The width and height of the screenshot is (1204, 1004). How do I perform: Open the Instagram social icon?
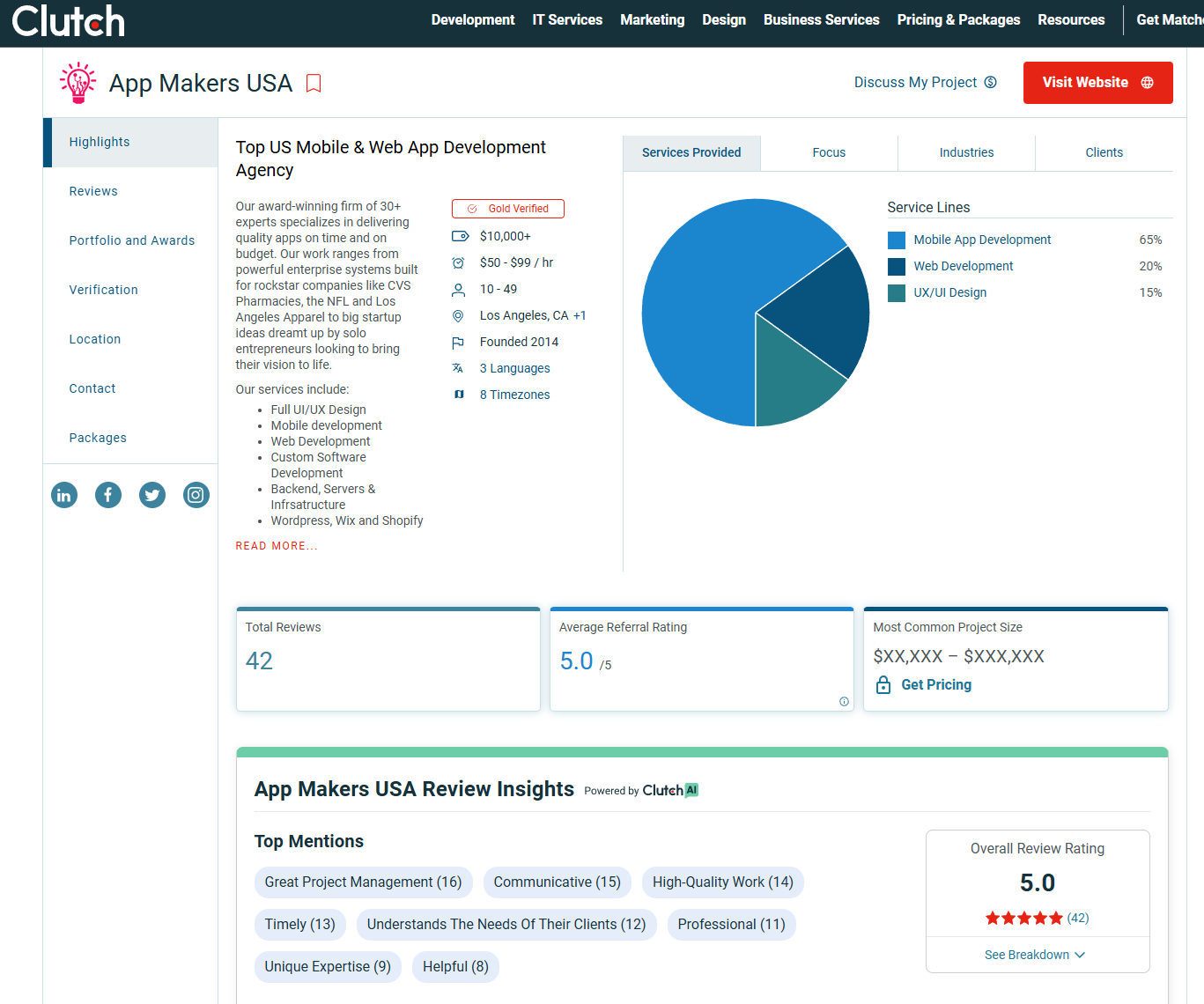(x=196, y=495)
